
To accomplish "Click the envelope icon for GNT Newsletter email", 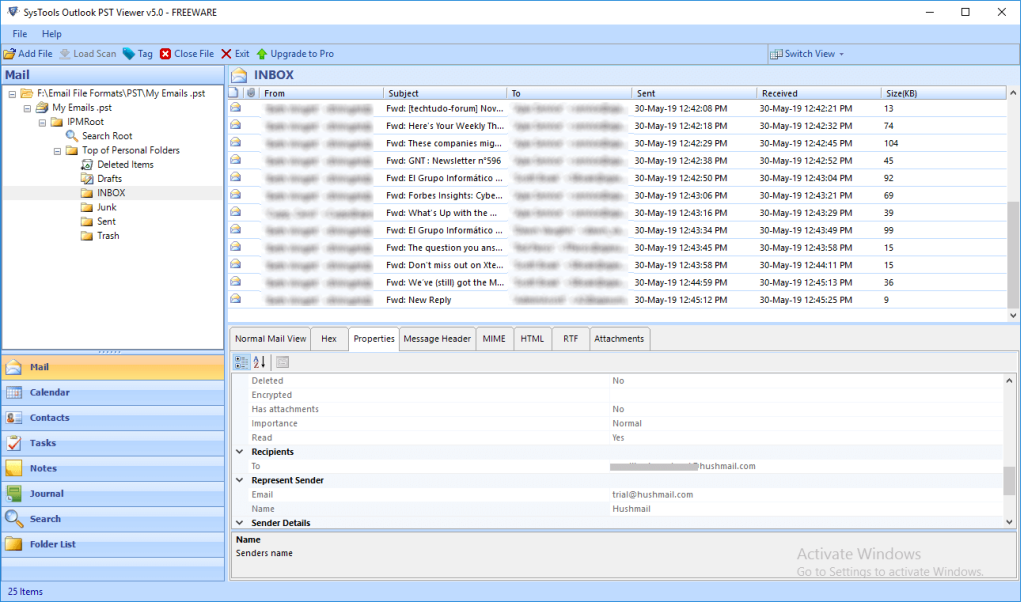I will 236,160.
